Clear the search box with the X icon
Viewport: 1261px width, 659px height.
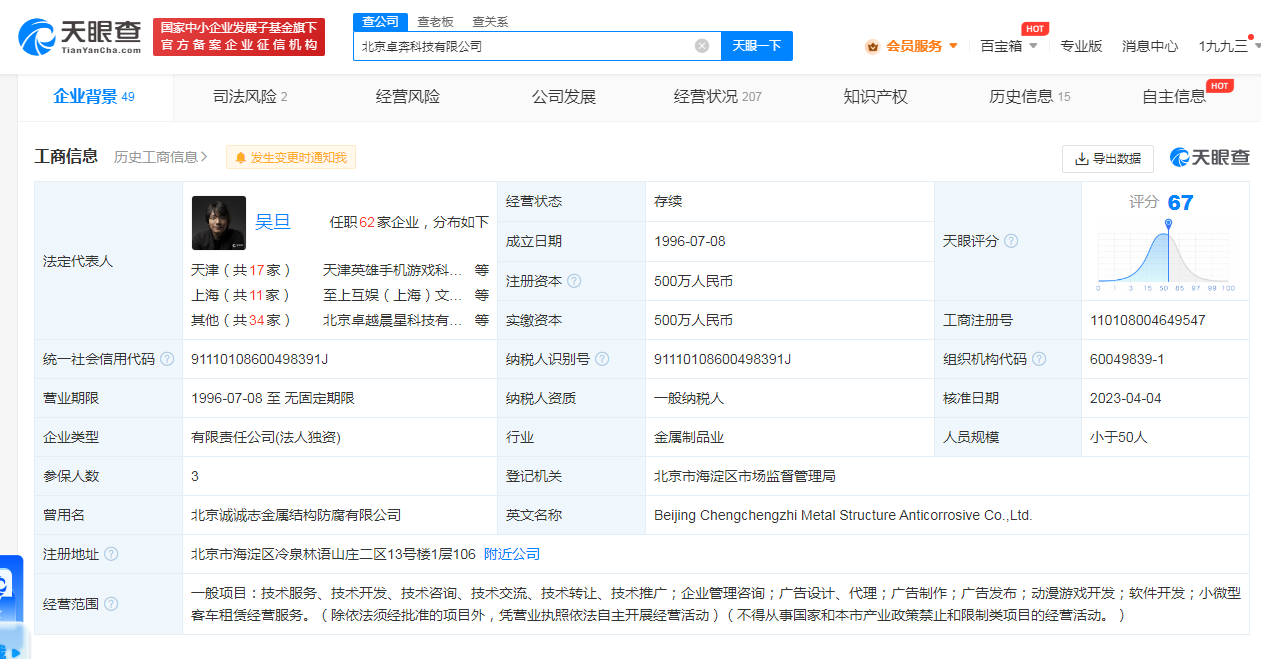tap(702, 46)
